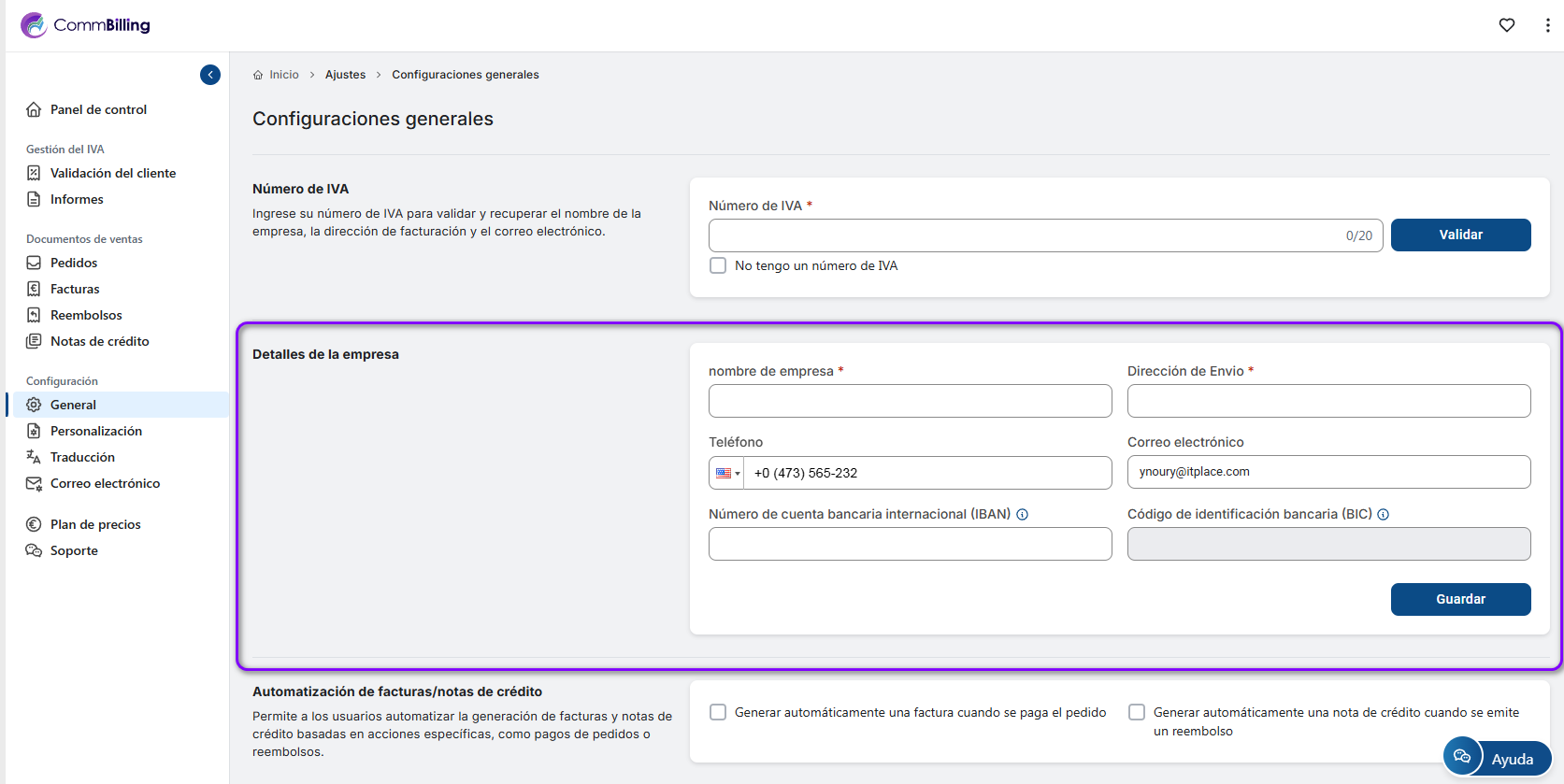
Task: Click the home icon in breadcrumb
Action: pyautogui.click(x=258, y=75)
